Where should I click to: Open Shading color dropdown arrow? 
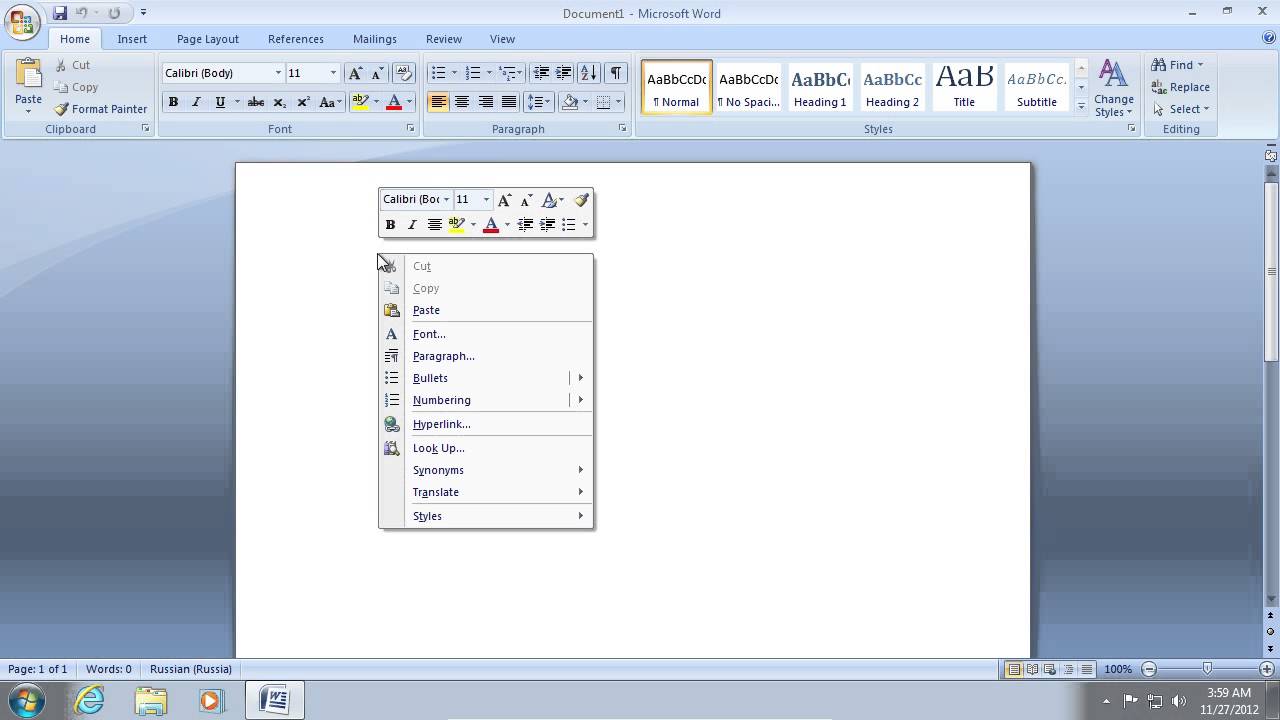[585, 102]
